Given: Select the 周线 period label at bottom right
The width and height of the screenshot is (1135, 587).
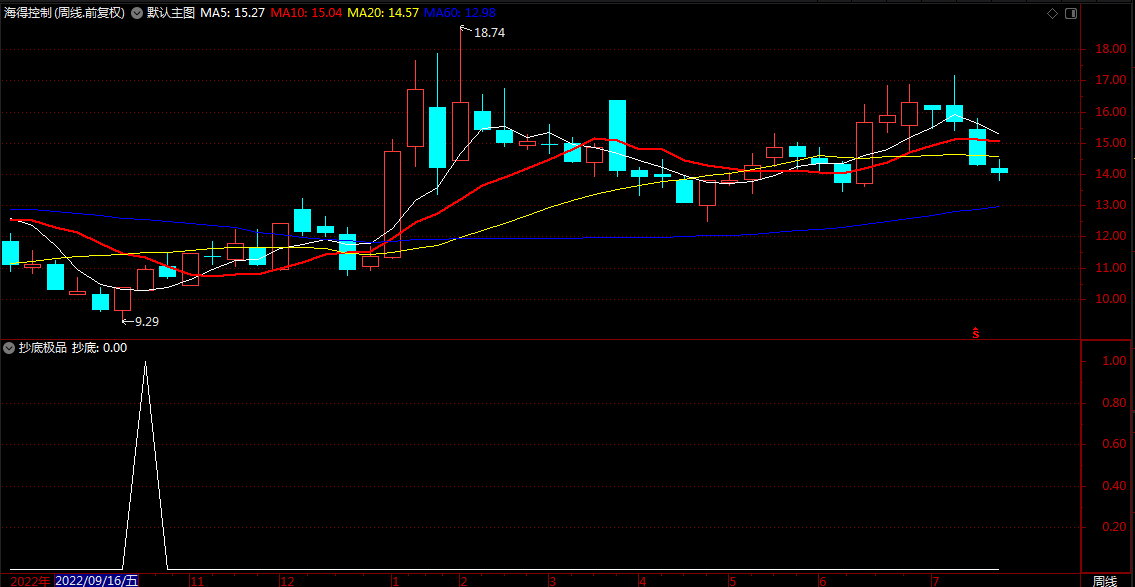Looking at the screenshot, I should coord(1105,580).
